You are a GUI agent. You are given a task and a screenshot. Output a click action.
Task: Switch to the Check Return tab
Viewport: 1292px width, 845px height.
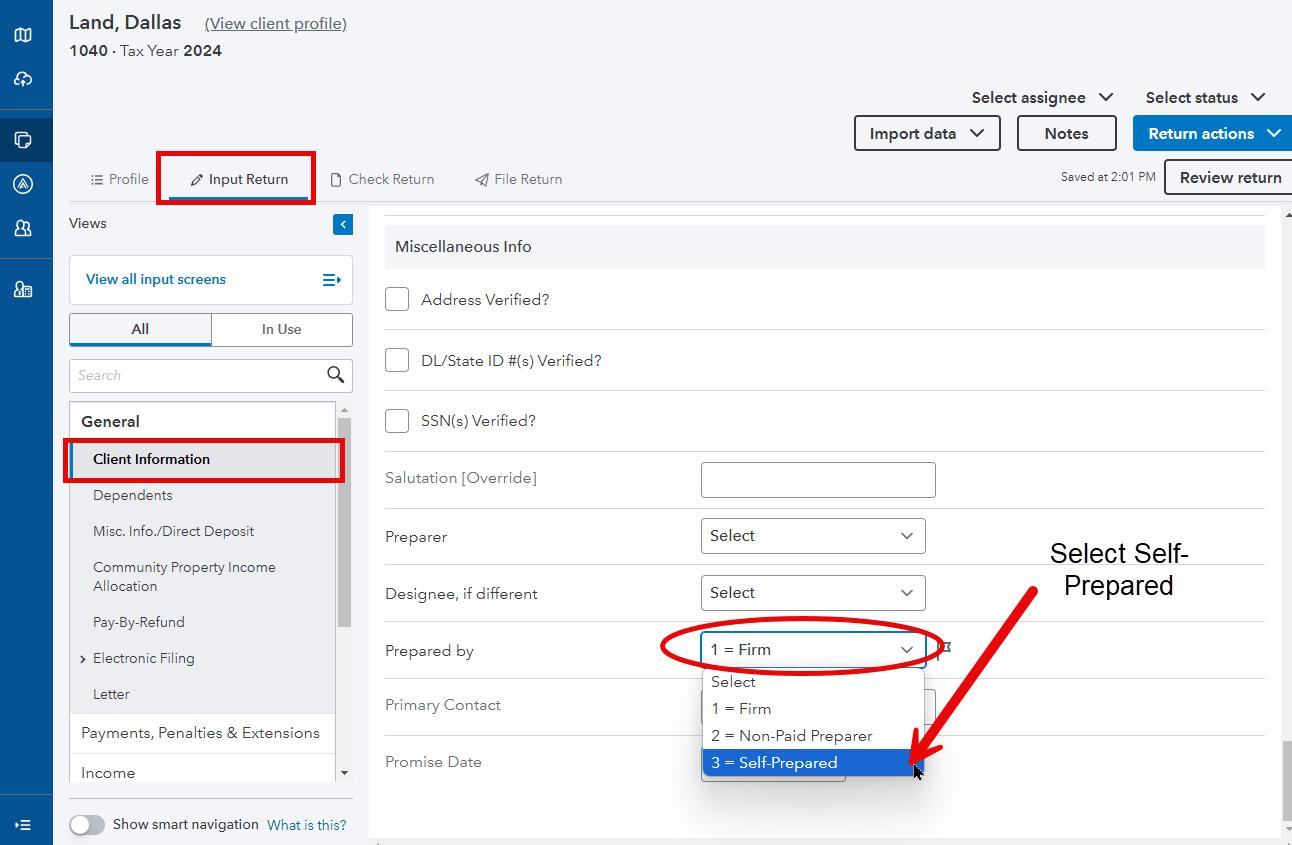click(x=382, y=179)
